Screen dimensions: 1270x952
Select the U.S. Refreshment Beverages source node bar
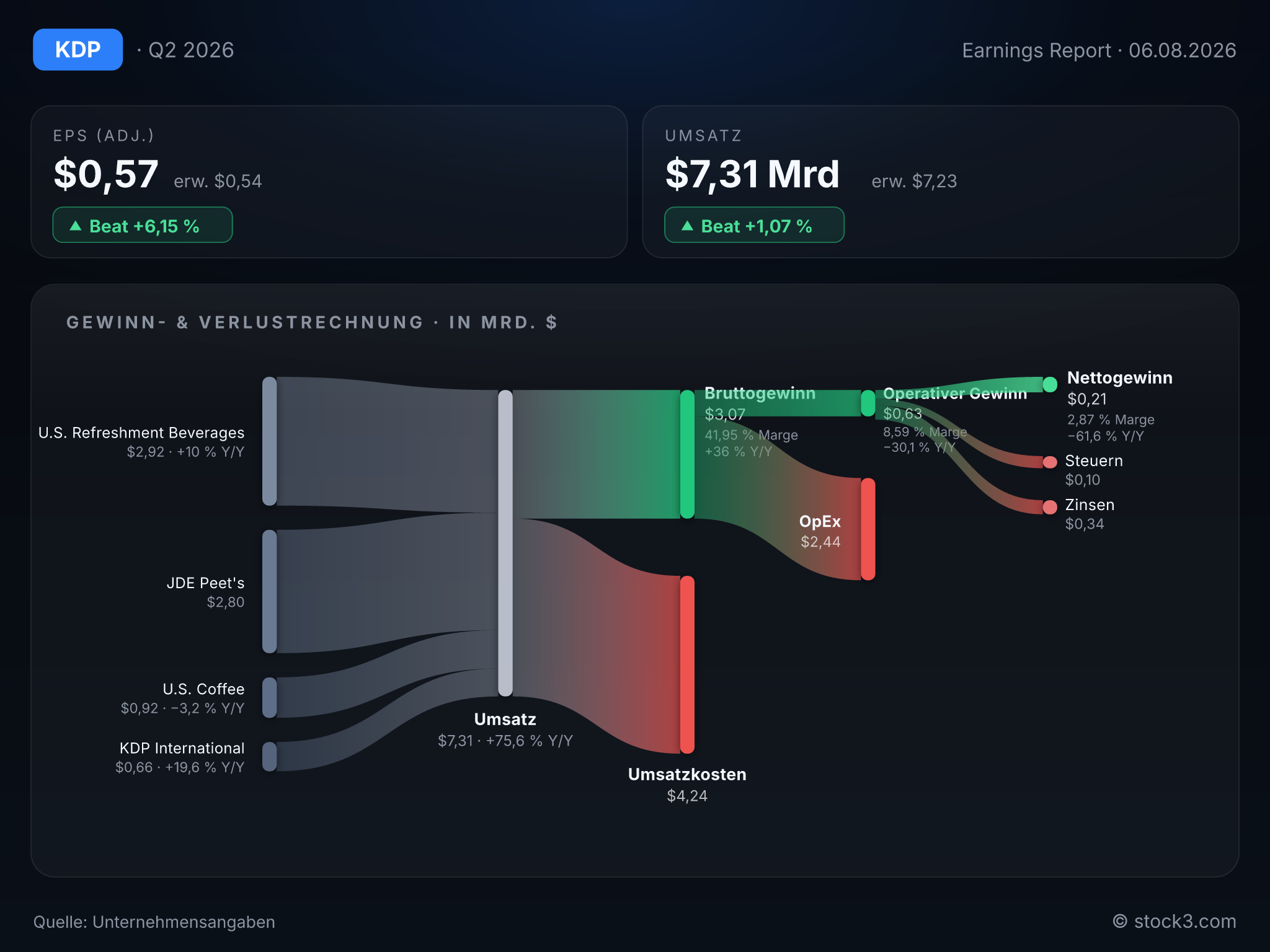[269, 441]
